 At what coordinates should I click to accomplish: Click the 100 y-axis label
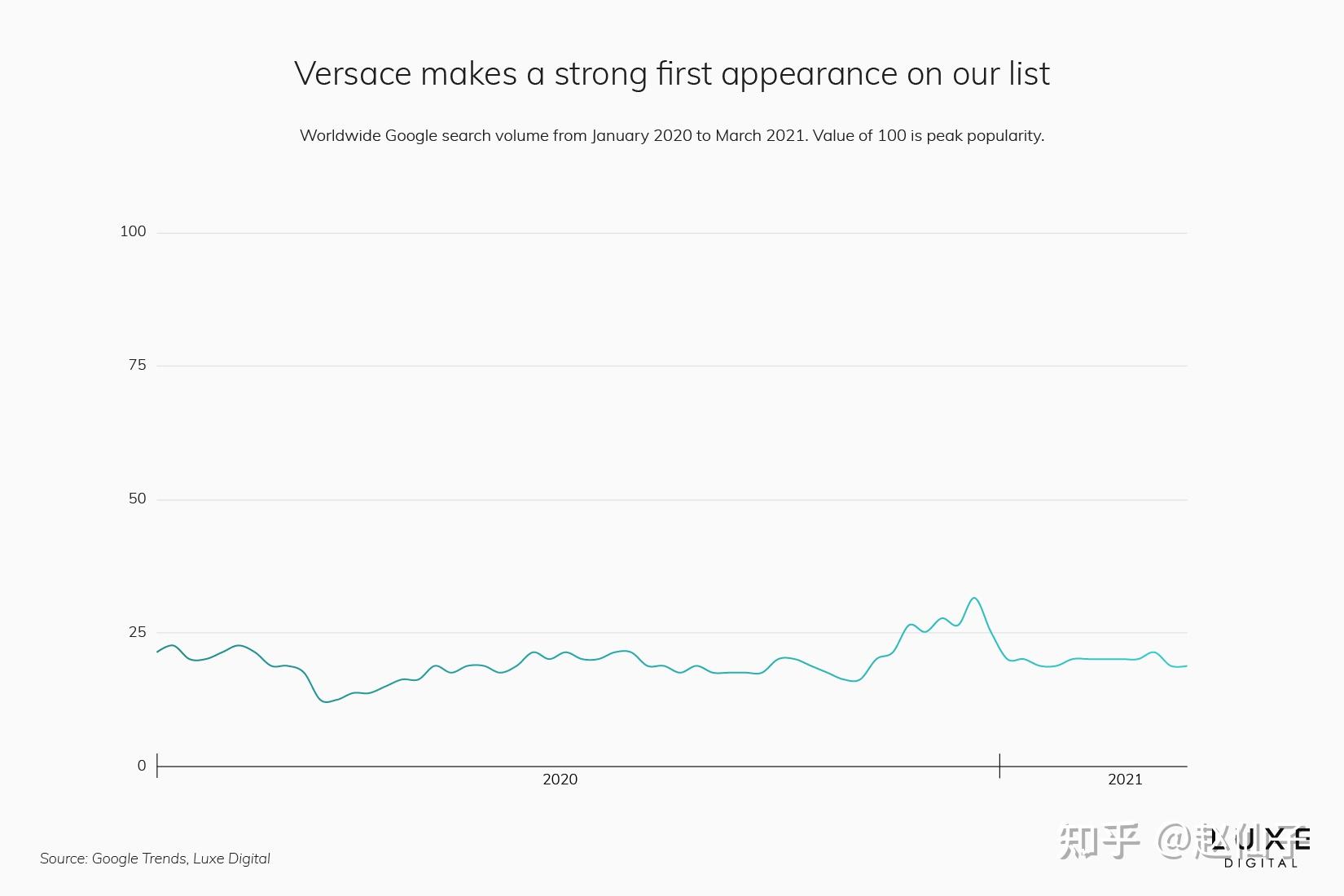coord(133,231)
